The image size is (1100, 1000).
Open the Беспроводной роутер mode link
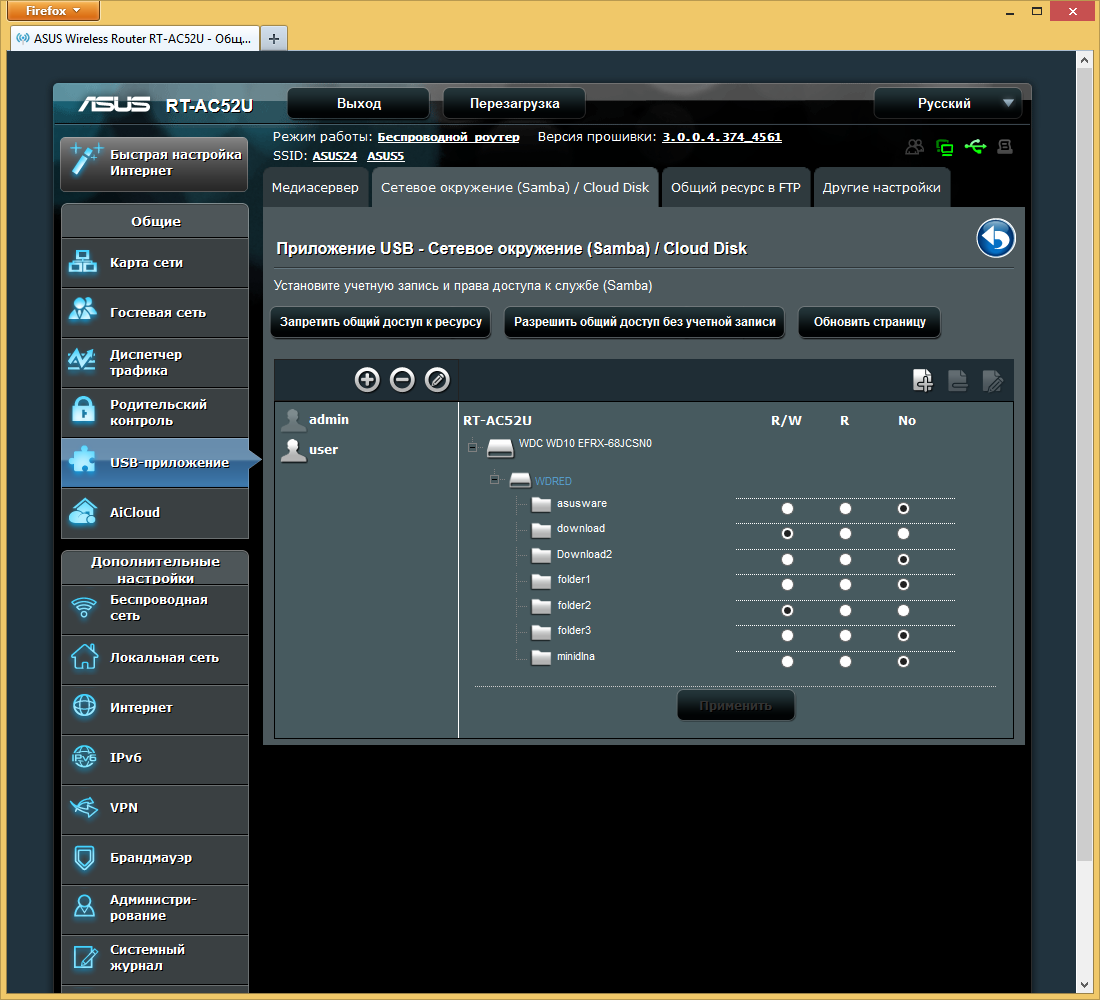click(448, 138)
